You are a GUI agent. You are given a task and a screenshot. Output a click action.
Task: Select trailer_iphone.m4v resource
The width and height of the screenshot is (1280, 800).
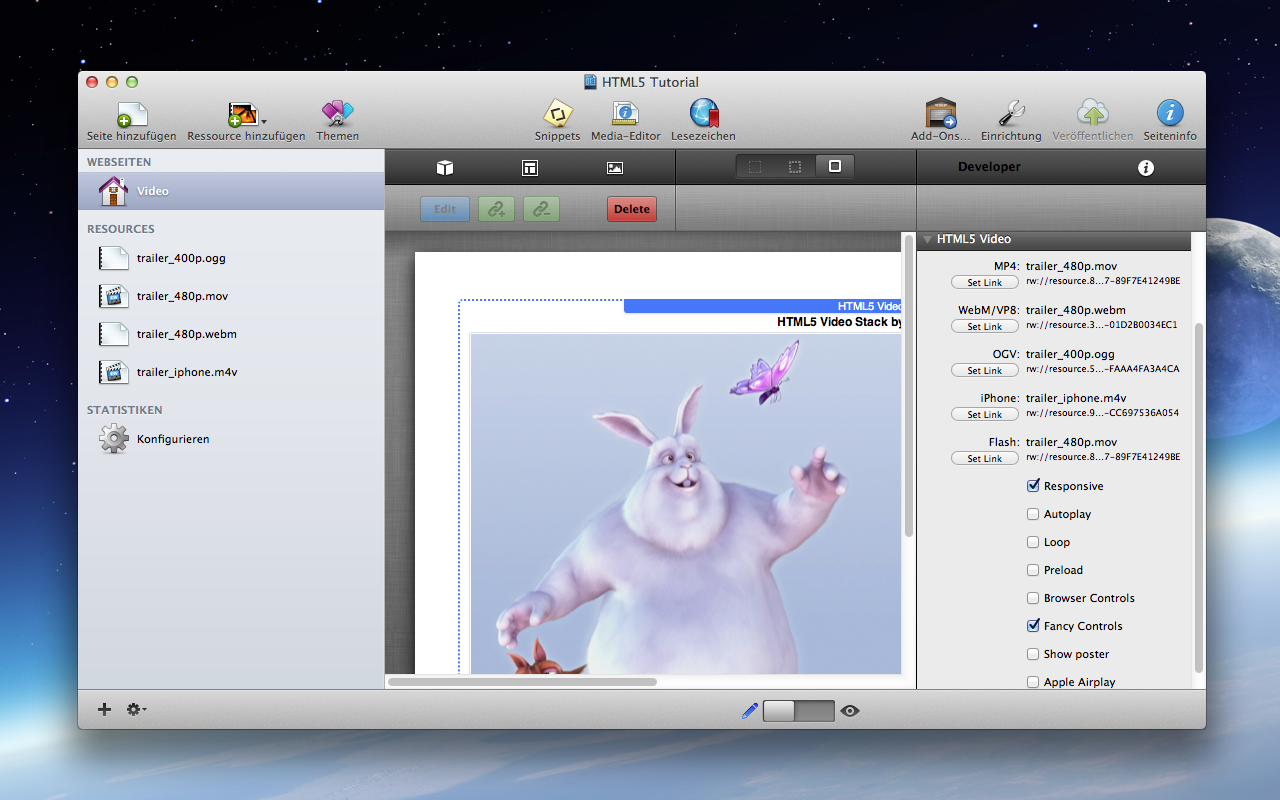(231, 372)
